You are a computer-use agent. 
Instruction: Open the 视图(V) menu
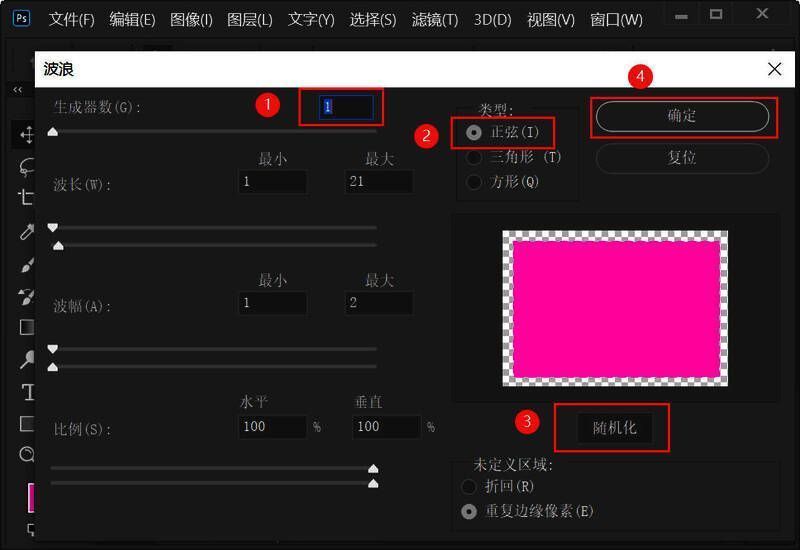551,19
